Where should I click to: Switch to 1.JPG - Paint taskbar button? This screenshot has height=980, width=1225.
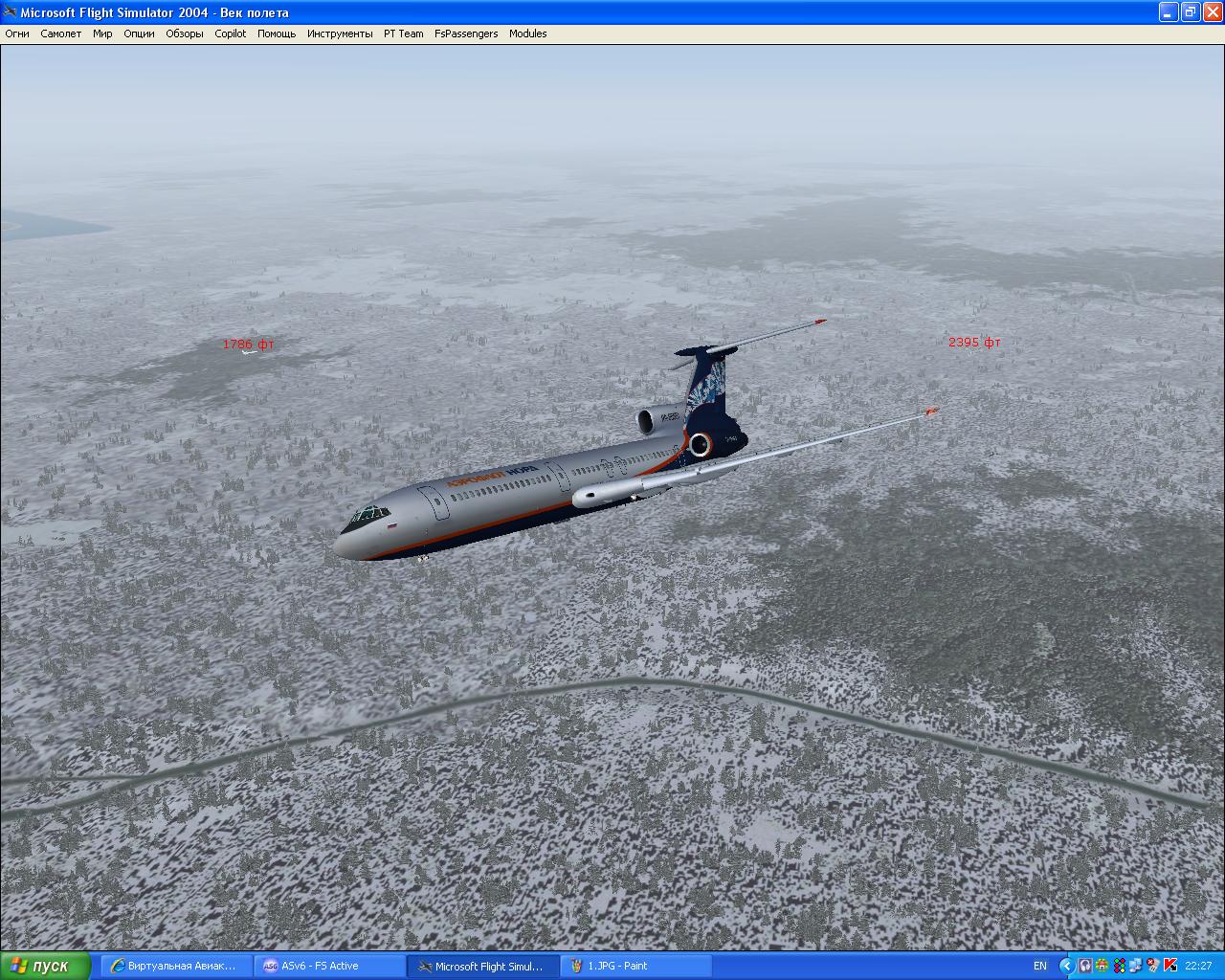point(635,966)
